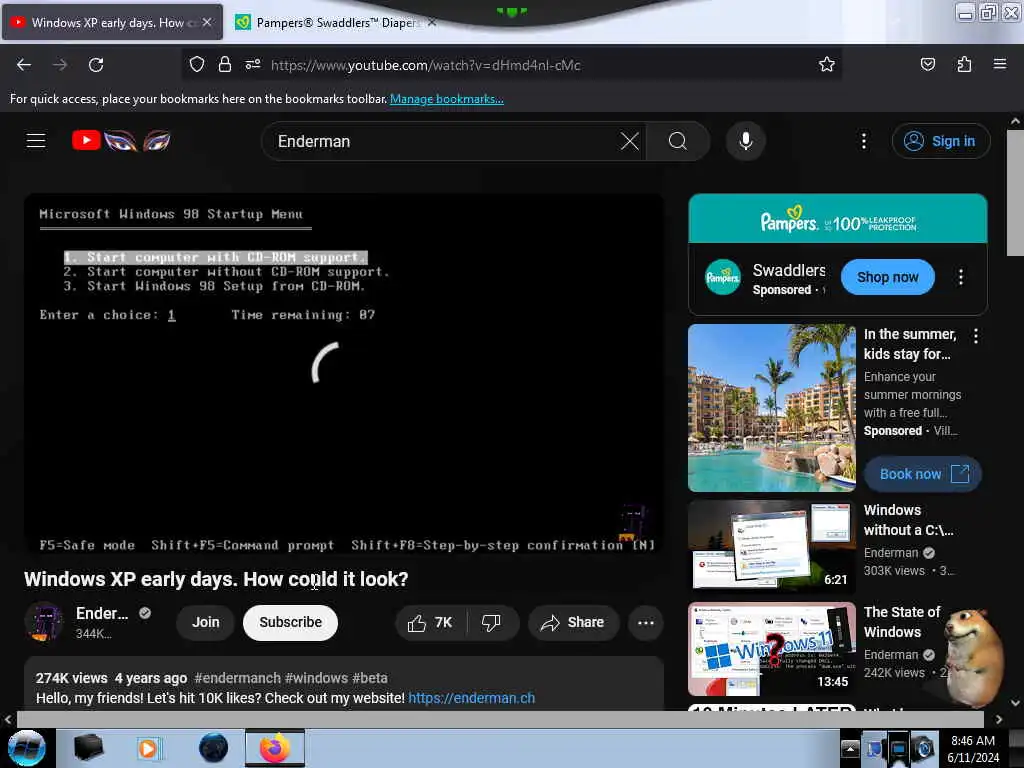
Task: Open the Pocket save icon
Action: pyautogui.click(x=927, y=65)
